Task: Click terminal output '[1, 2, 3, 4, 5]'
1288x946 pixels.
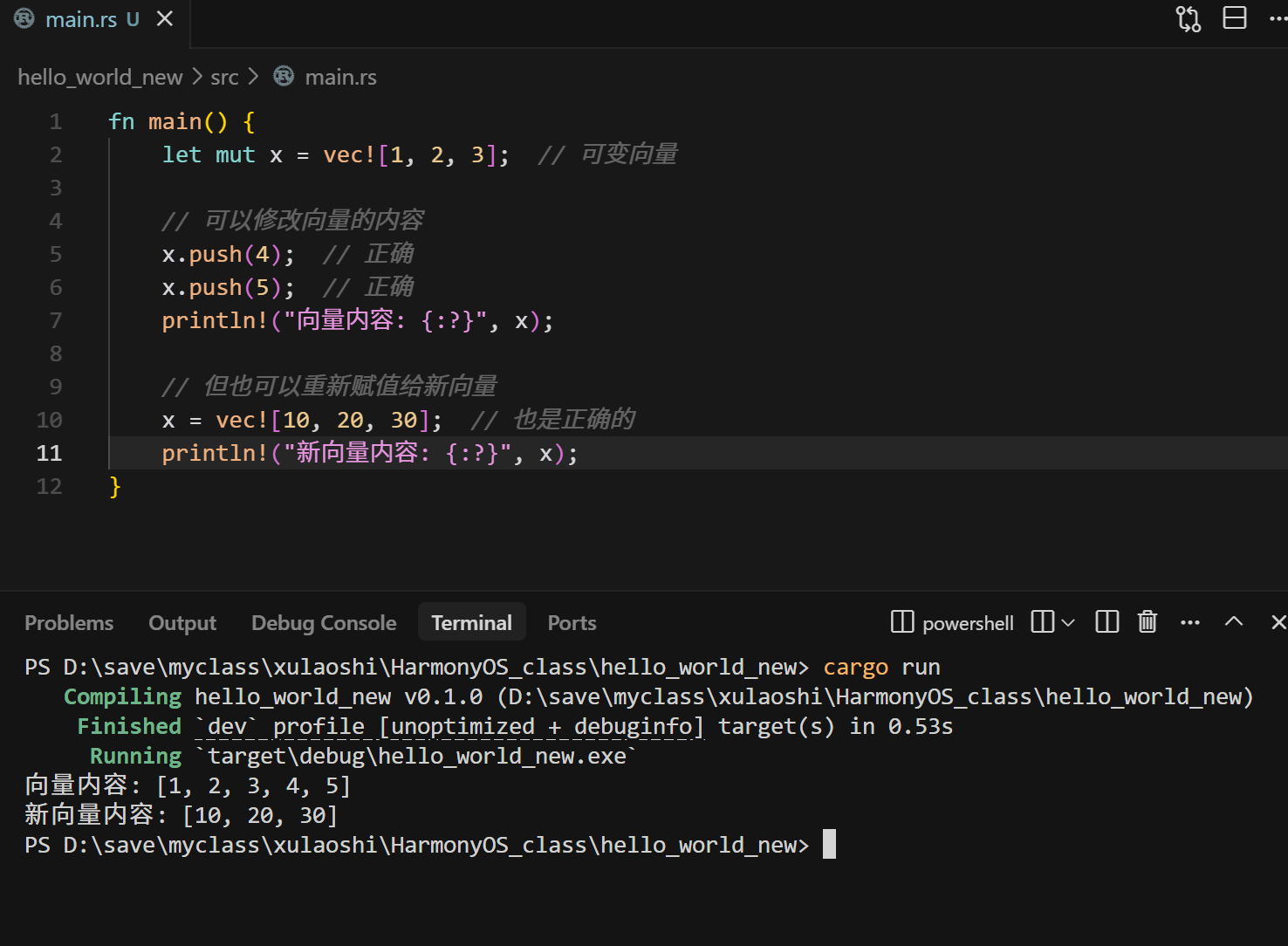Action: (x=253, y=786)
